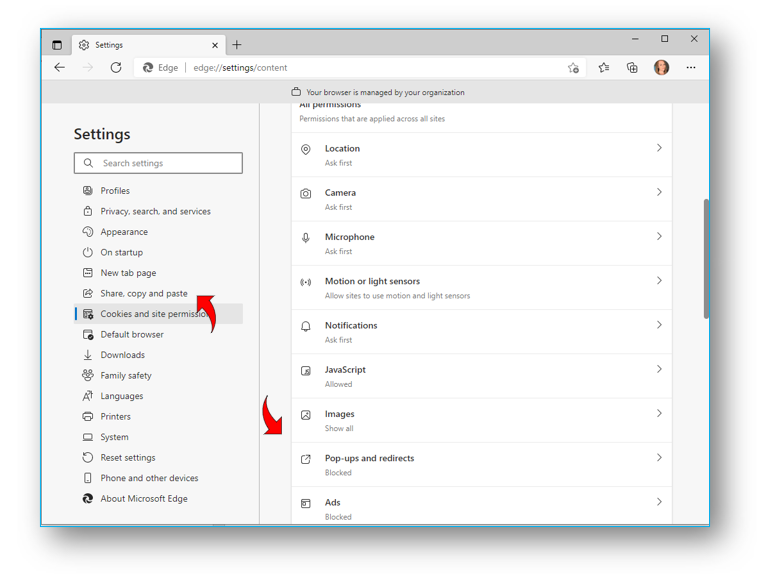Expand JavaScript permission chevron
Screen dimensions: 777x584
659,369
